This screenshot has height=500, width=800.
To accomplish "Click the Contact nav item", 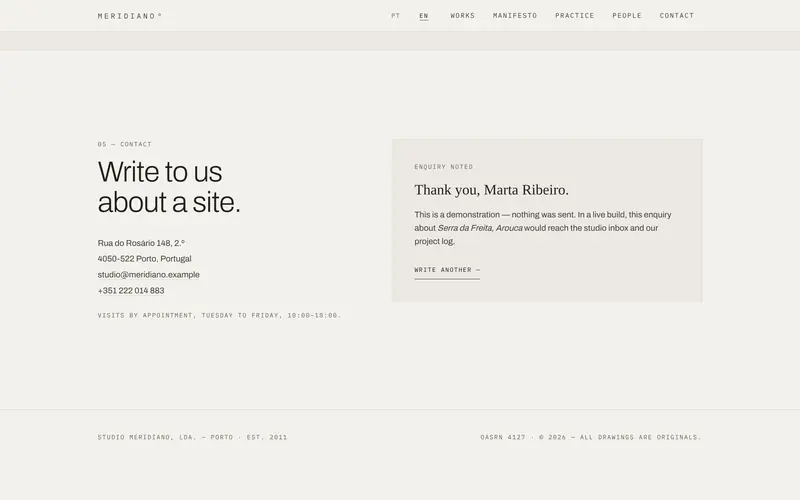I will click(x=677, y=16).
